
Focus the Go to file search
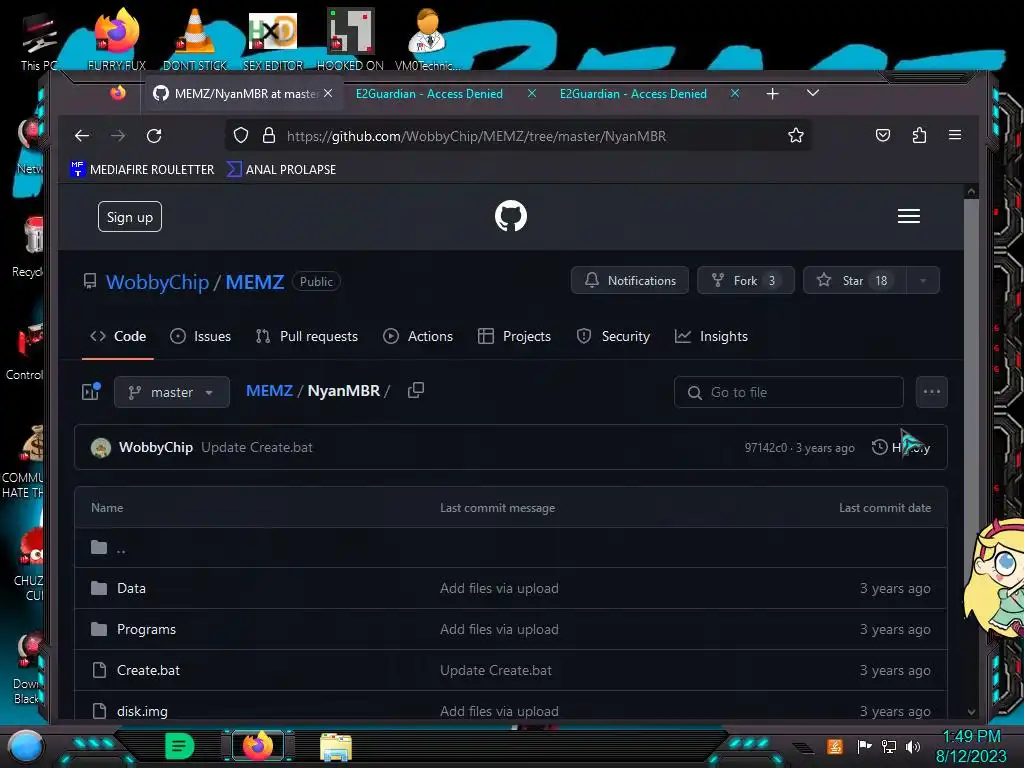[789, 392]
